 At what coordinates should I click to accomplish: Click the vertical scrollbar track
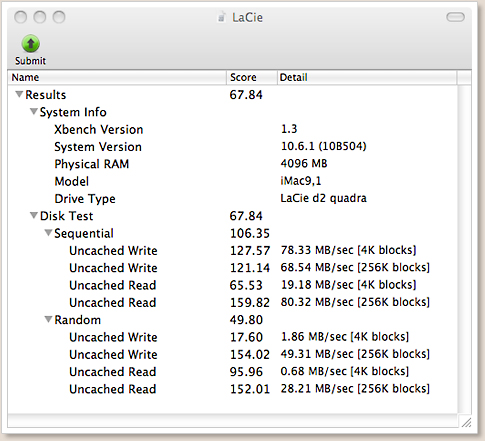(x=465, y=249)
